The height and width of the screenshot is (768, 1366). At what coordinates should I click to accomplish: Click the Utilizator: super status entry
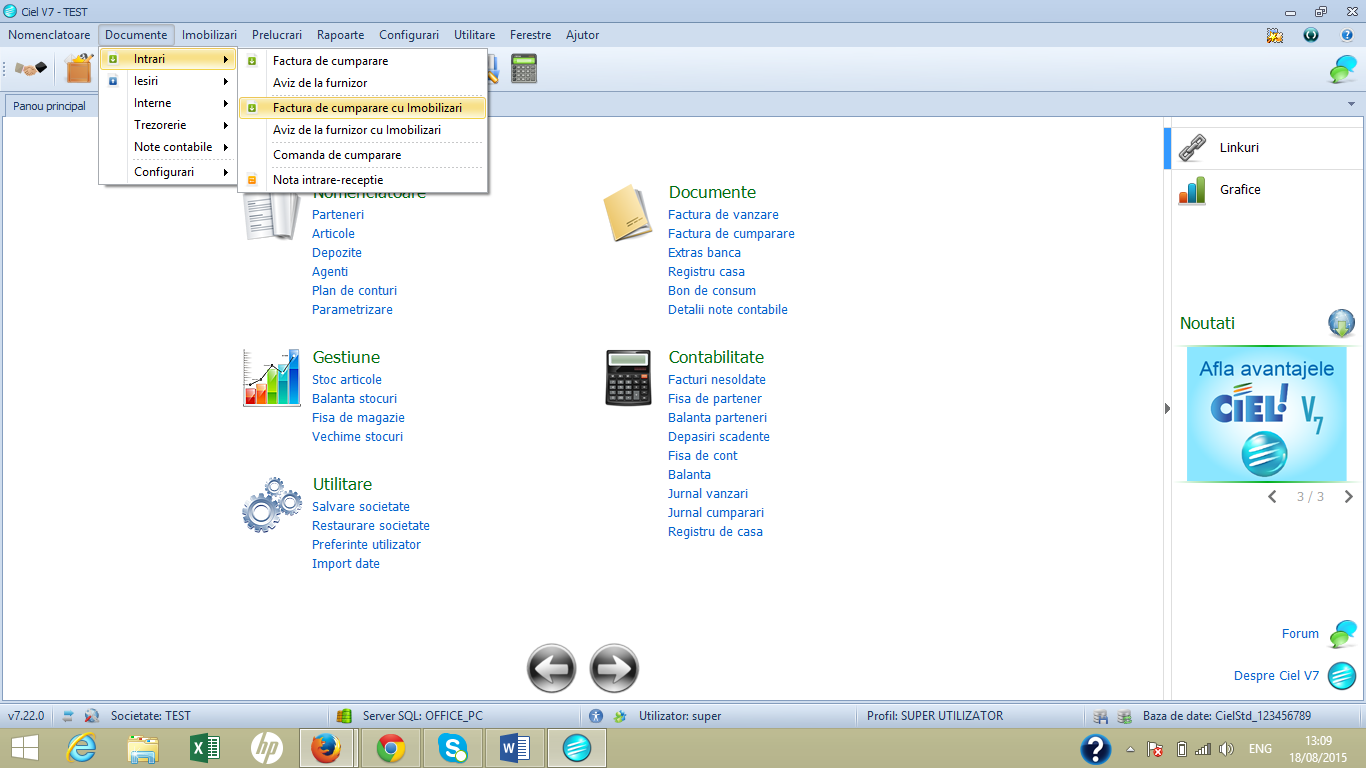click(x=680, y=716)
